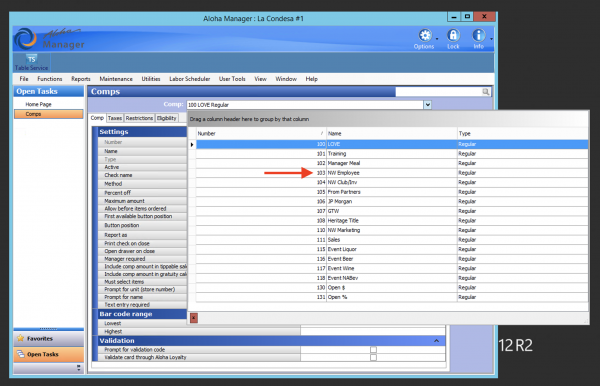Click the Comps search input field
This screenshot has height=386, width=600.
tap(439, 92)
